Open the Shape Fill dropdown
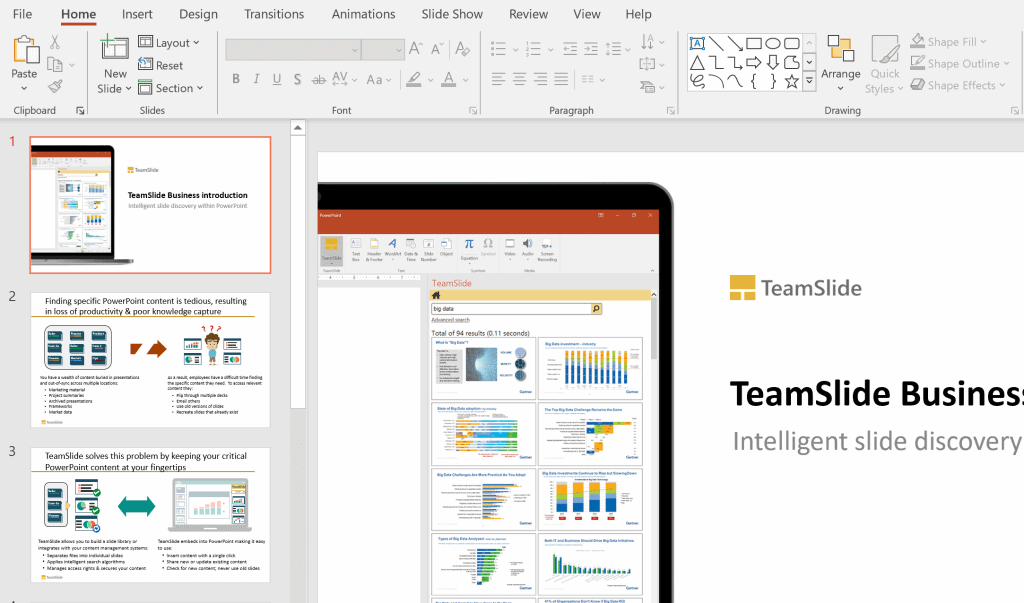The height and width of the screenshot is (603, 1024). click(x=950, y=41)
